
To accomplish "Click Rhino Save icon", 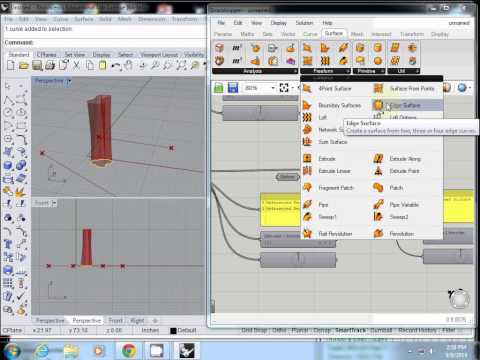I will click(x=37, y=65).
